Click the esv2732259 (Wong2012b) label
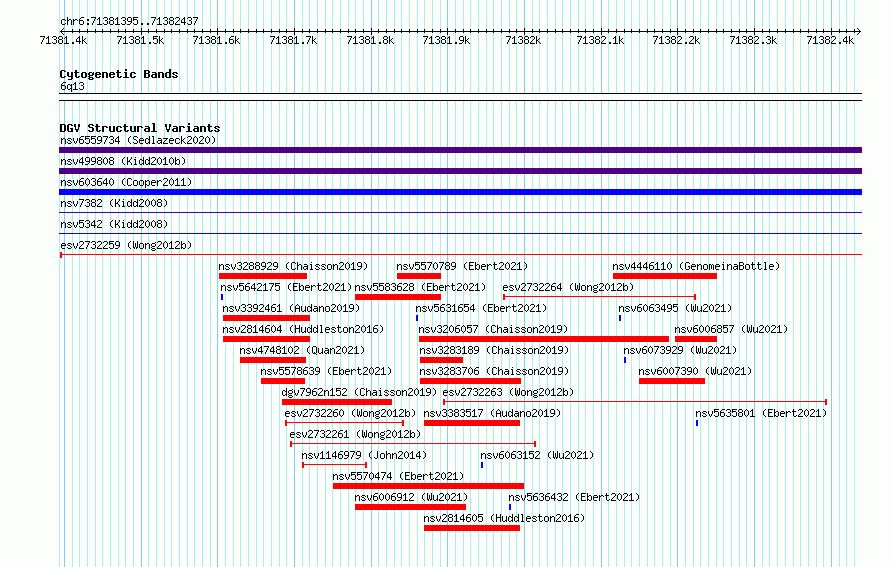The image size is (890, 567). coord(126,245)
